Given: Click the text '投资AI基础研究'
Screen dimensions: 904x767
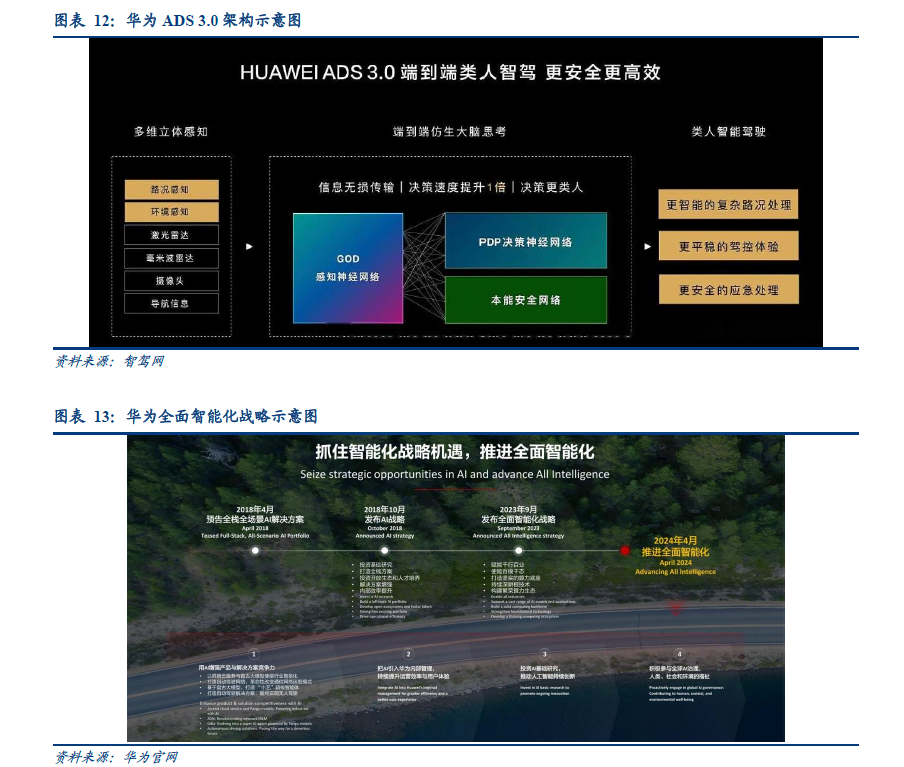Looking at the screenshot, I should pyautogui.click(x=540, y=668).
